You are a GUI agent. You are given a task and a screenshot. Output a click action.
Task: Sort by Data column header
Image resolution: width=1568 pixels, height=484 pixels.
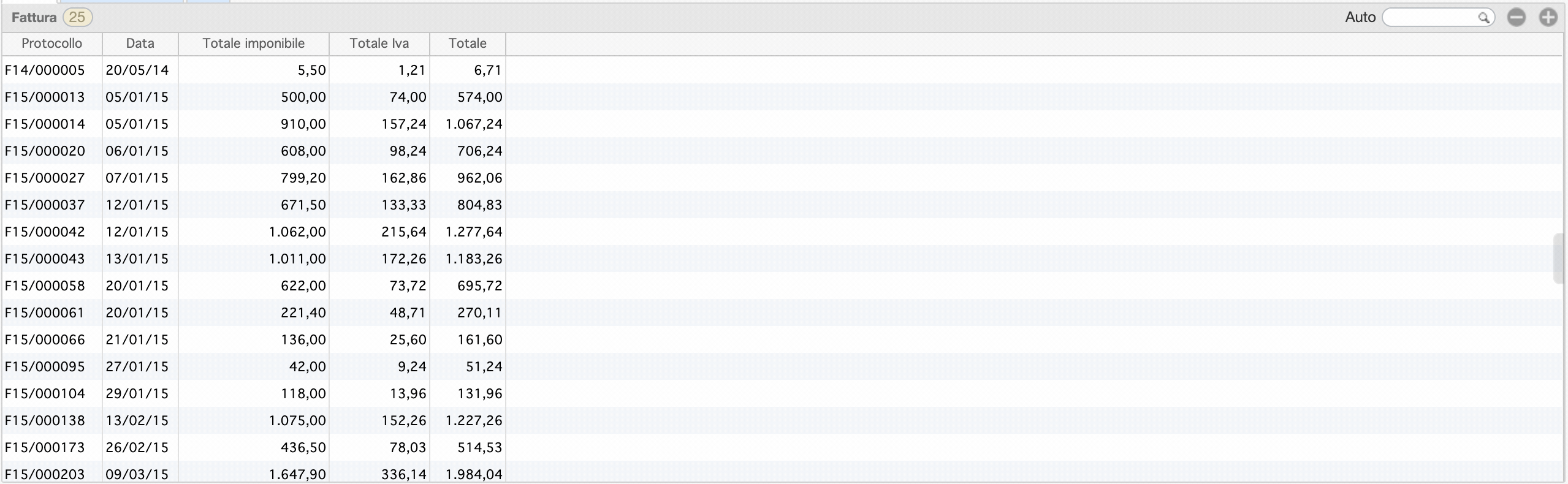tap(140, 43)
